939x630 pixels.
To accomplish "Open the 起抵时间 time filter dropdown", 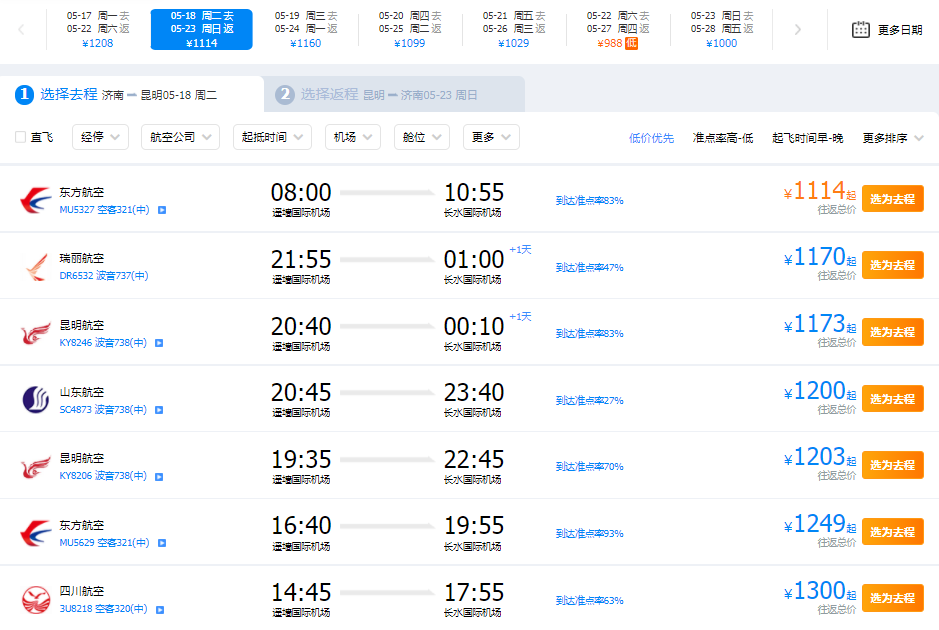I will coord(271,138).
